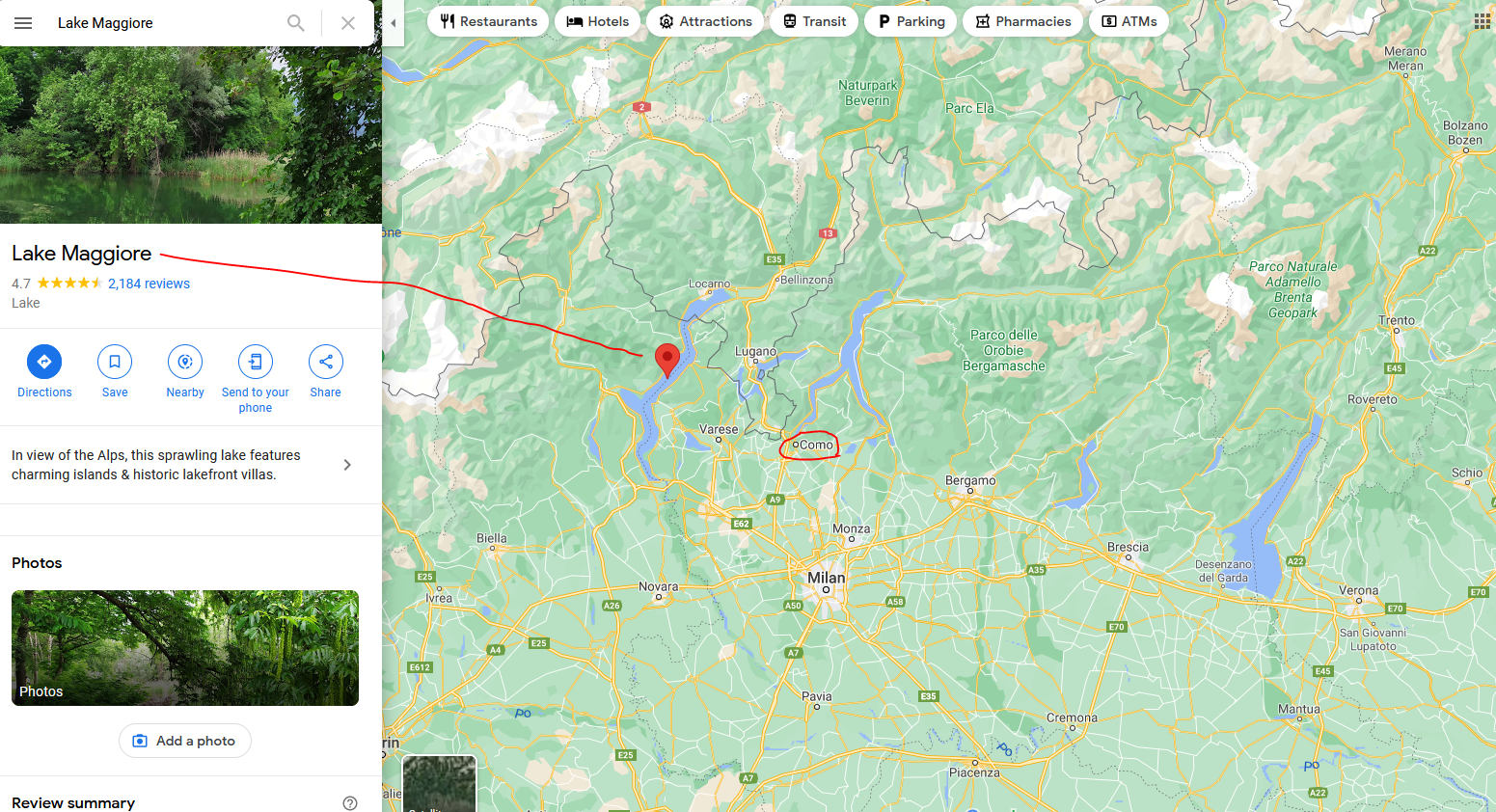Open the Google apps grid
This screenshot has width=1496, height=812.
1482,21
